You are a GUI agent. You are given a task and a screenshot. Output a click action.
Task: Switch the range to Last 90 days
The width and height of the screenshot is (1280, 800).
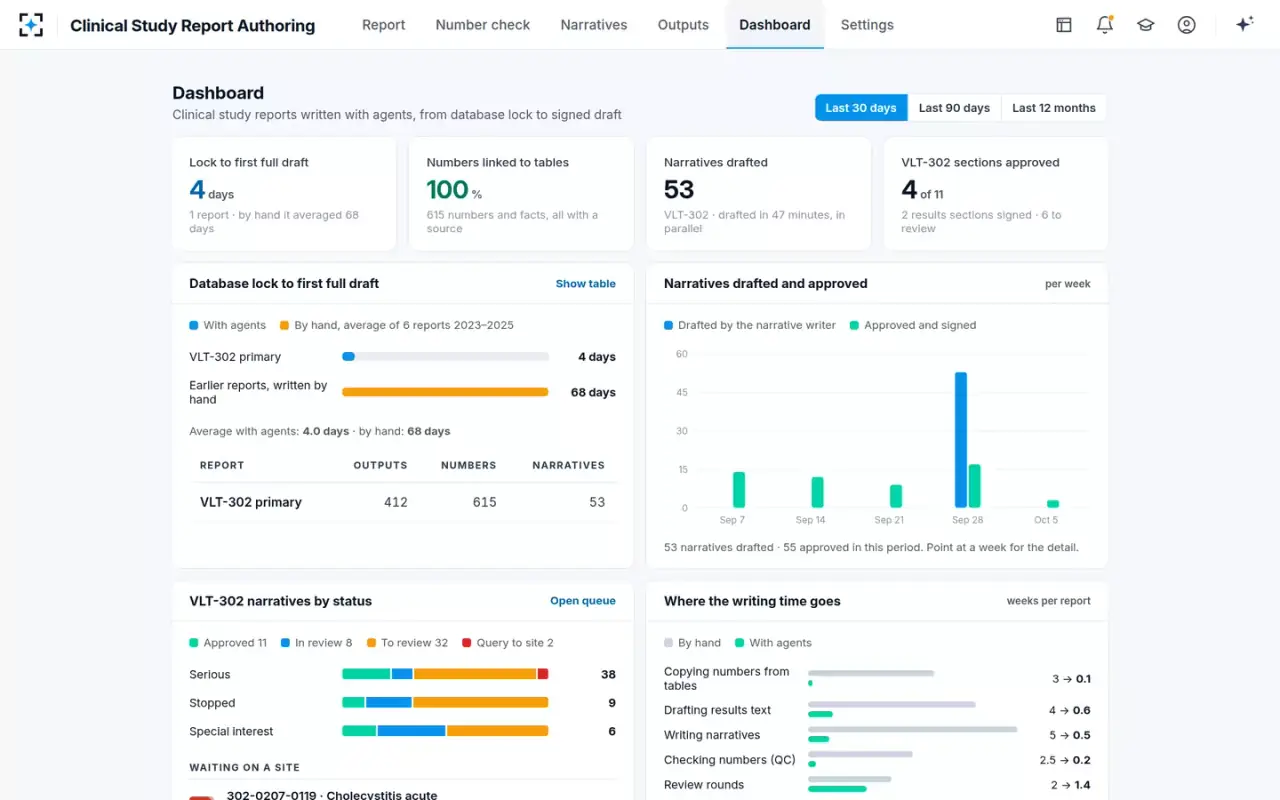click(954, 108)
